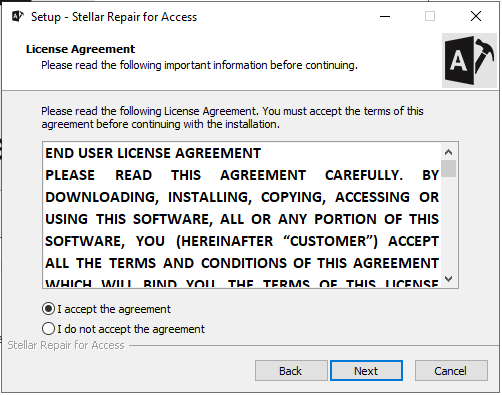
Task: Cancel the Stellar Repair installation
Action: click(x=451, y=371)
